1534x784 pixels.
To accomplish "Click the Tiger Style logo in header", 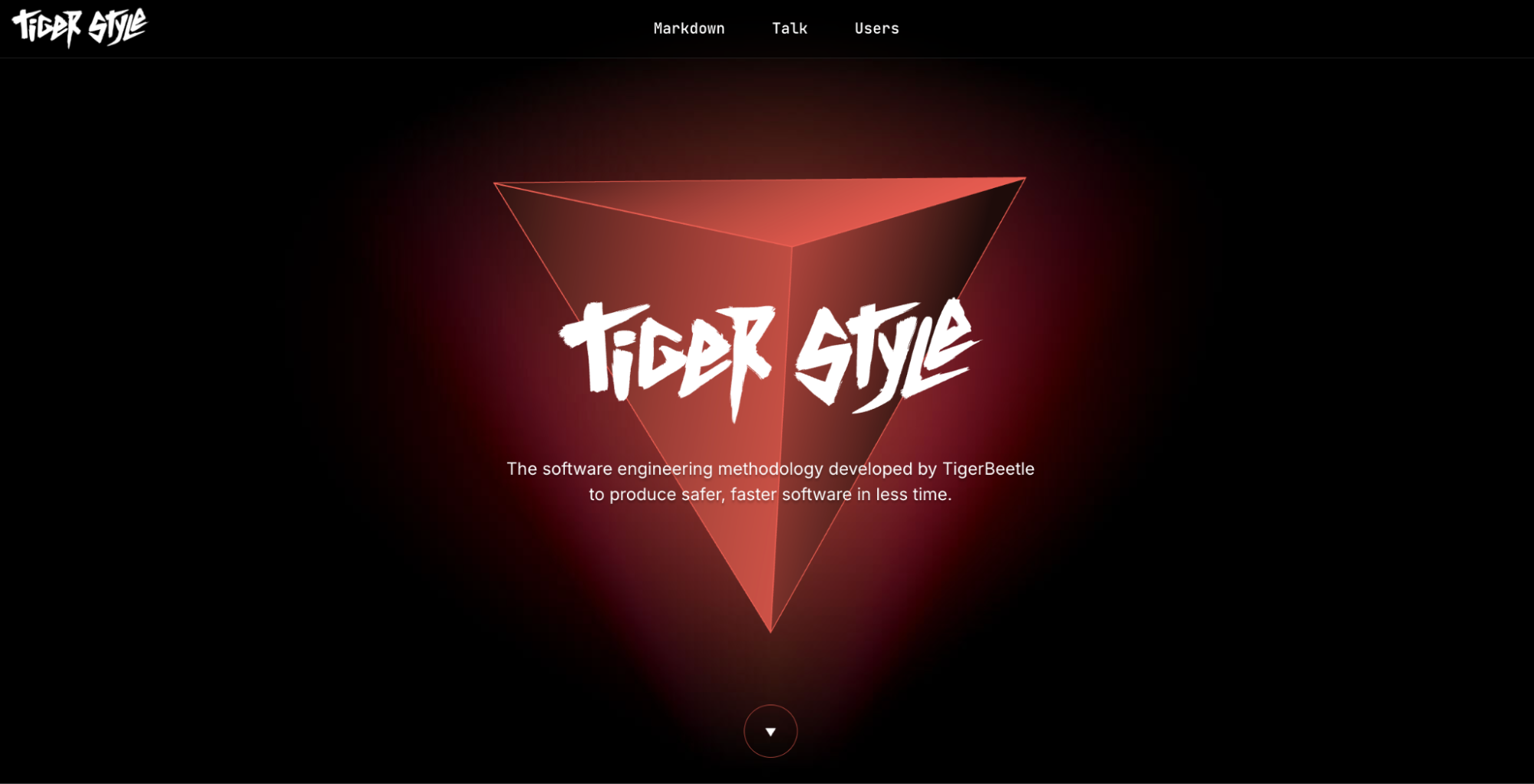I will (x=79, y=28).
